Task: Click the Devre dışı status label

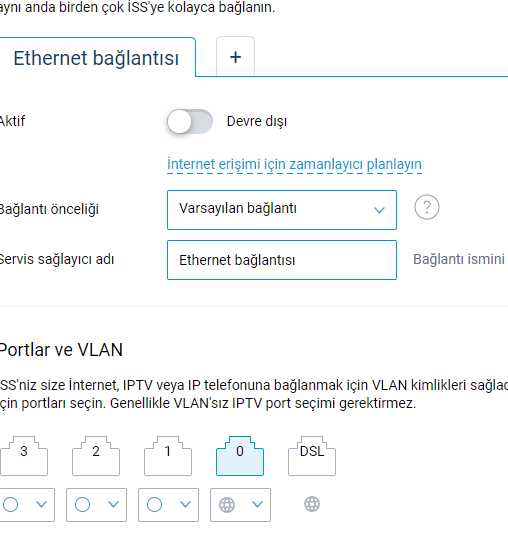Action: click(x=257, y=121)
